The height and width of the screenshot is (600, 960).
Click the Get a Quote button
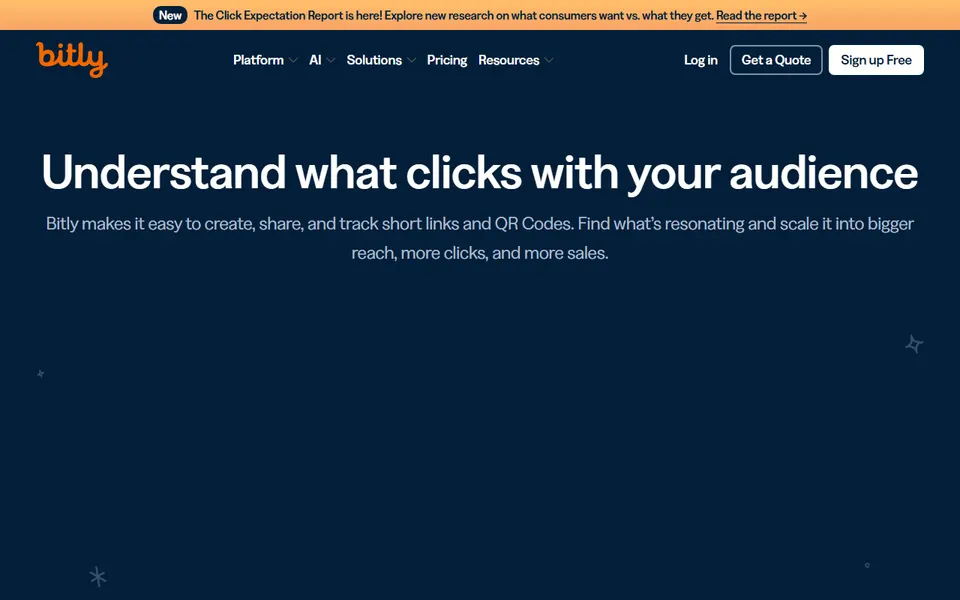776,60
